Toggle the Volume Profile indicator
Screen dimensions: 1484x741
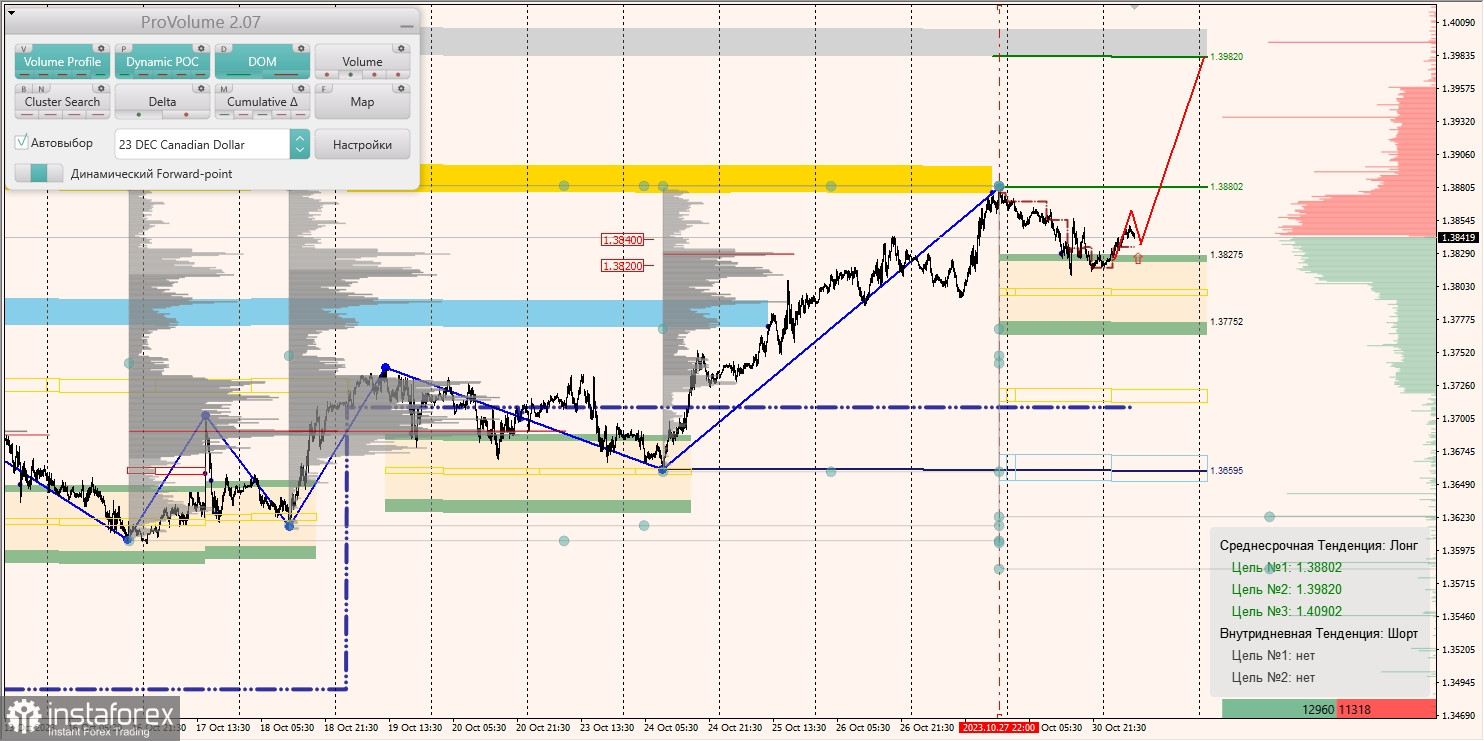pos(62,61)
